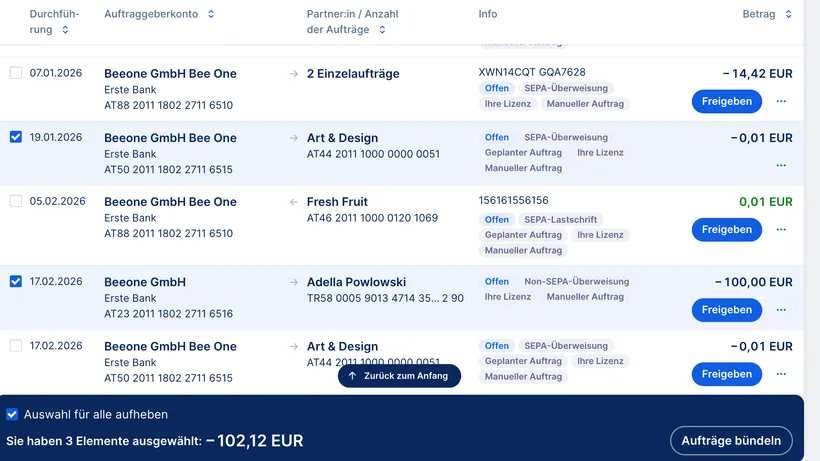Uncheck the 19.01.2026 order checkbox

[15, 137]
